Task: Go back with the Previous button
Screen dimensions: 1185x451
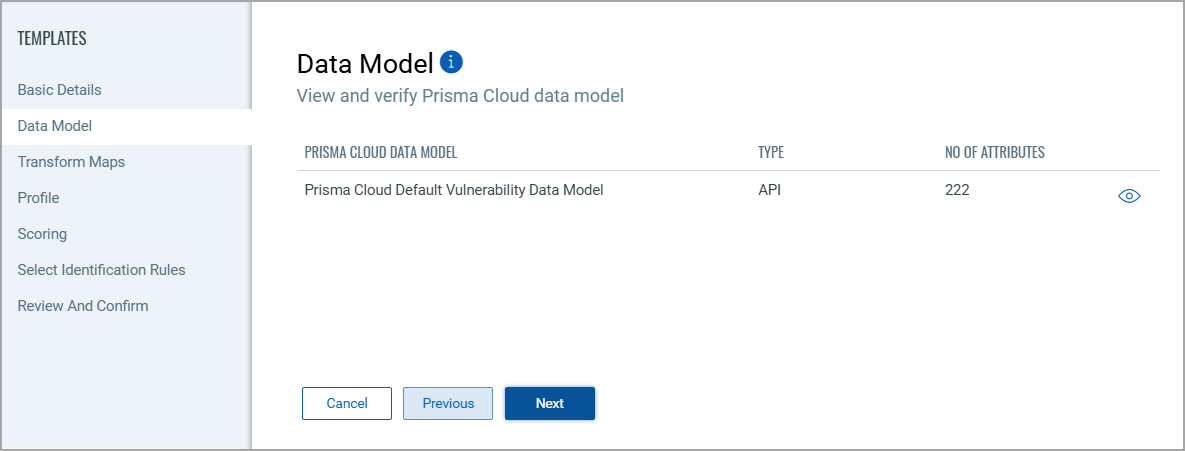Action: click(448, 403)
